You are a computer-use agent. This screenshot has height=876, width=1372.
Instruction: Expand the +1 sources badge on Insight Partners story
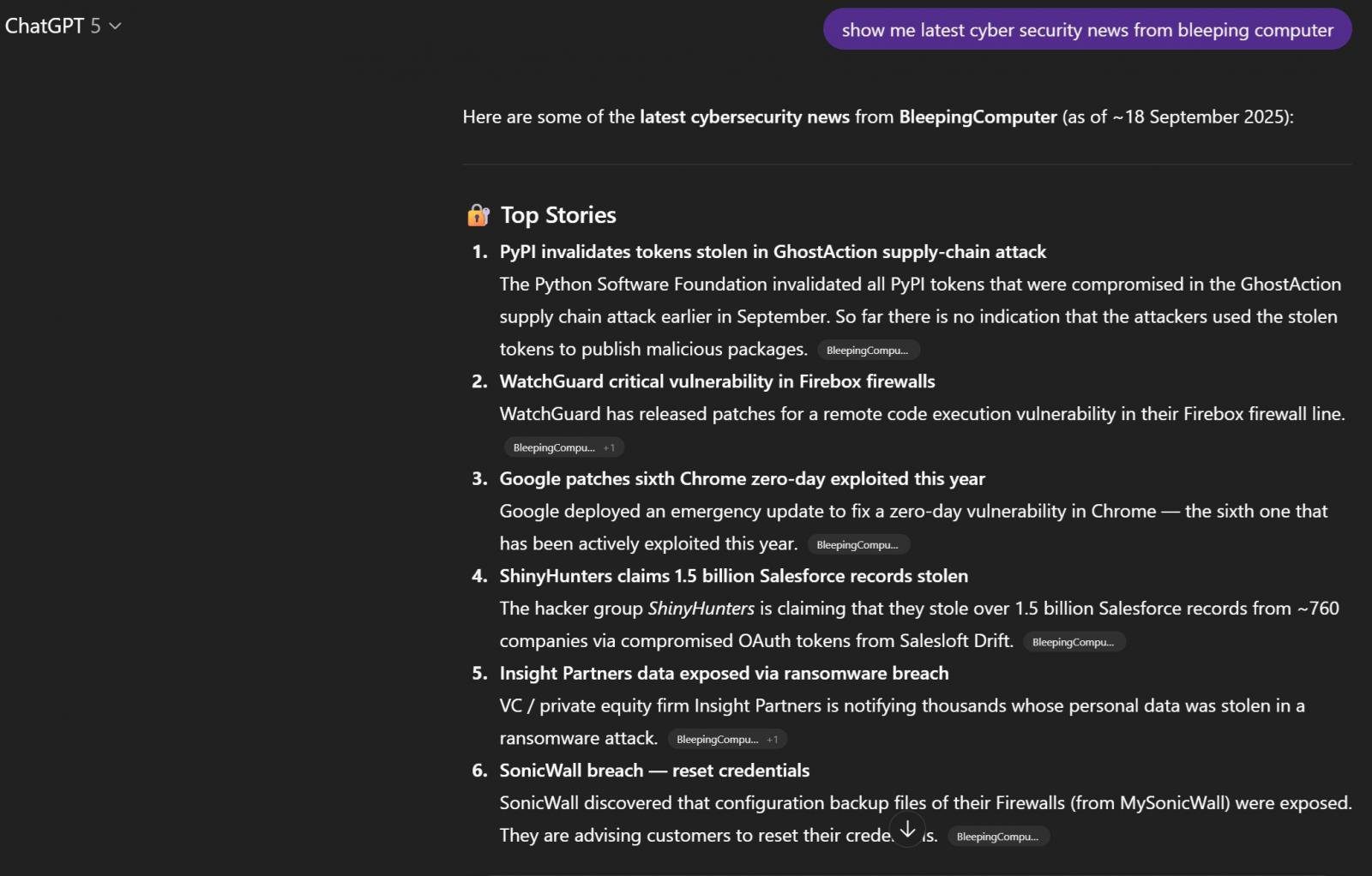point(773,740)
